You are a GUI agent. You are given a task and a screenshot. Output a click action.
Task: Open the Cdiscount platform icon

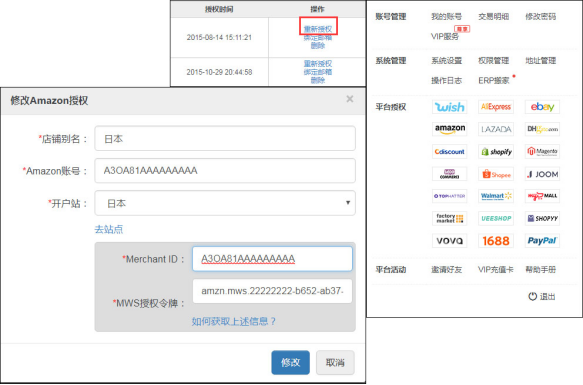click(450, 151)
